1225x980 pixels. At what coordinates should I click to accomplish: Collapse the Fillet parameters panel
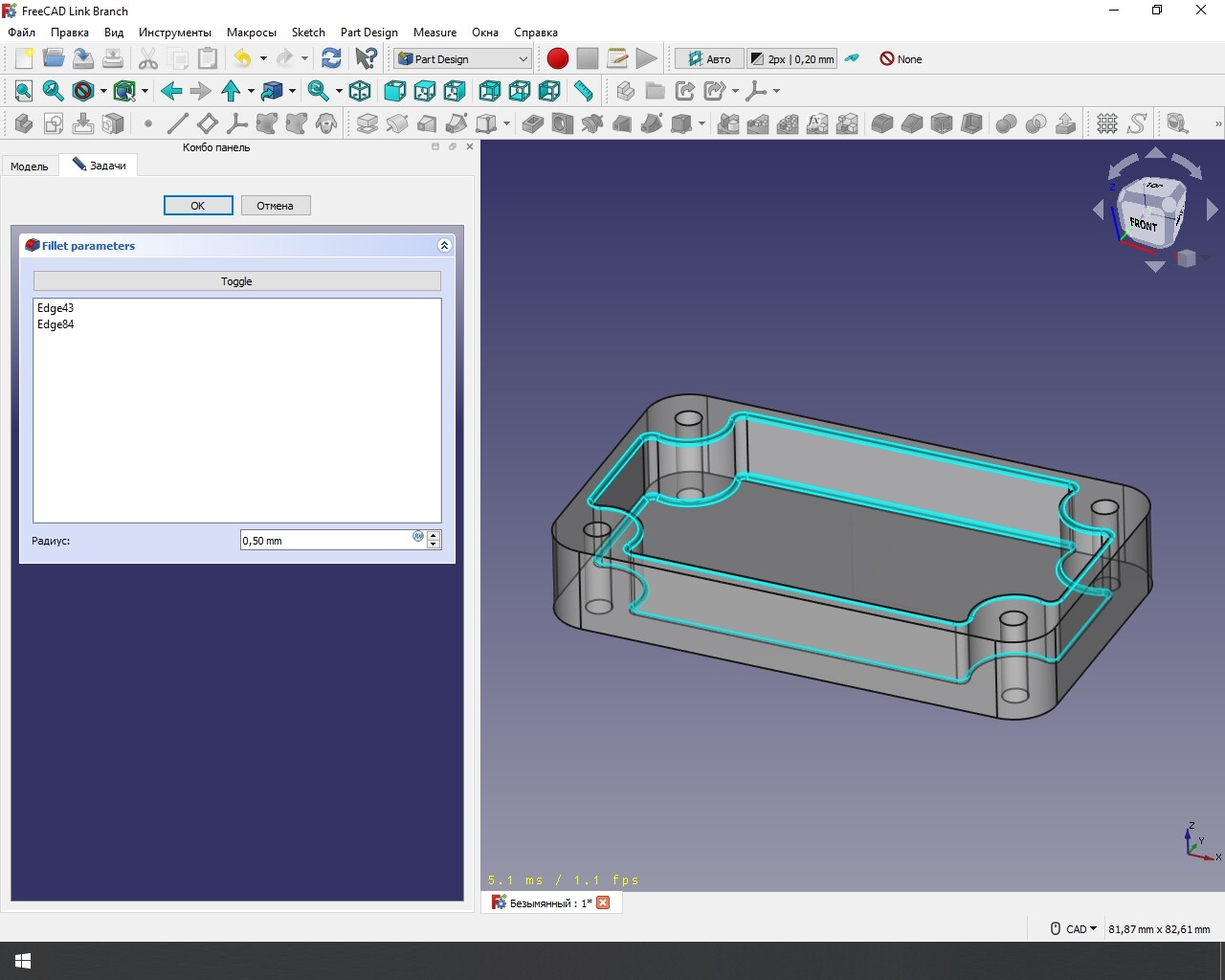444,246
